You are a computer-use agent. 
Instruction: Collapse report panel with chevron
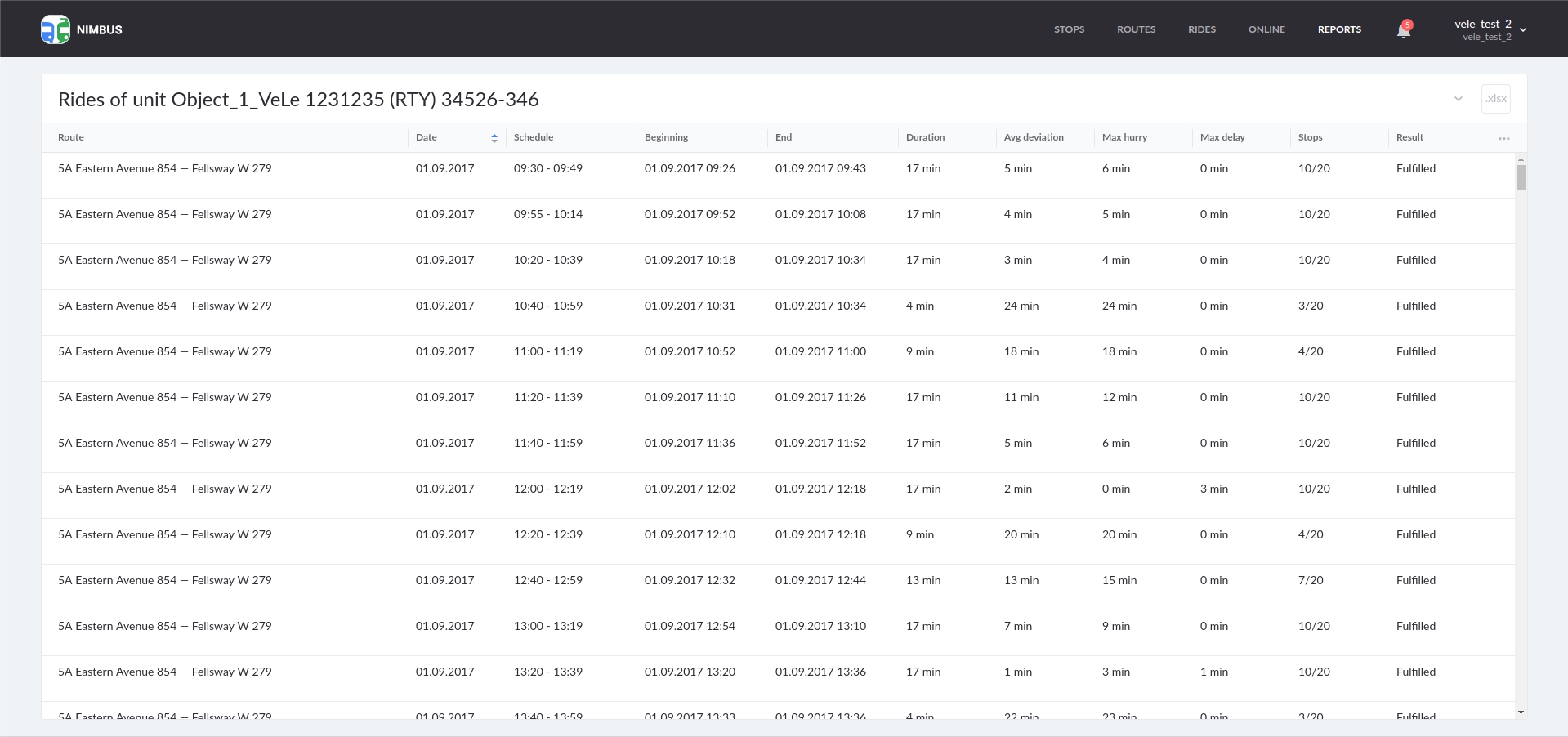(1458, 99)
